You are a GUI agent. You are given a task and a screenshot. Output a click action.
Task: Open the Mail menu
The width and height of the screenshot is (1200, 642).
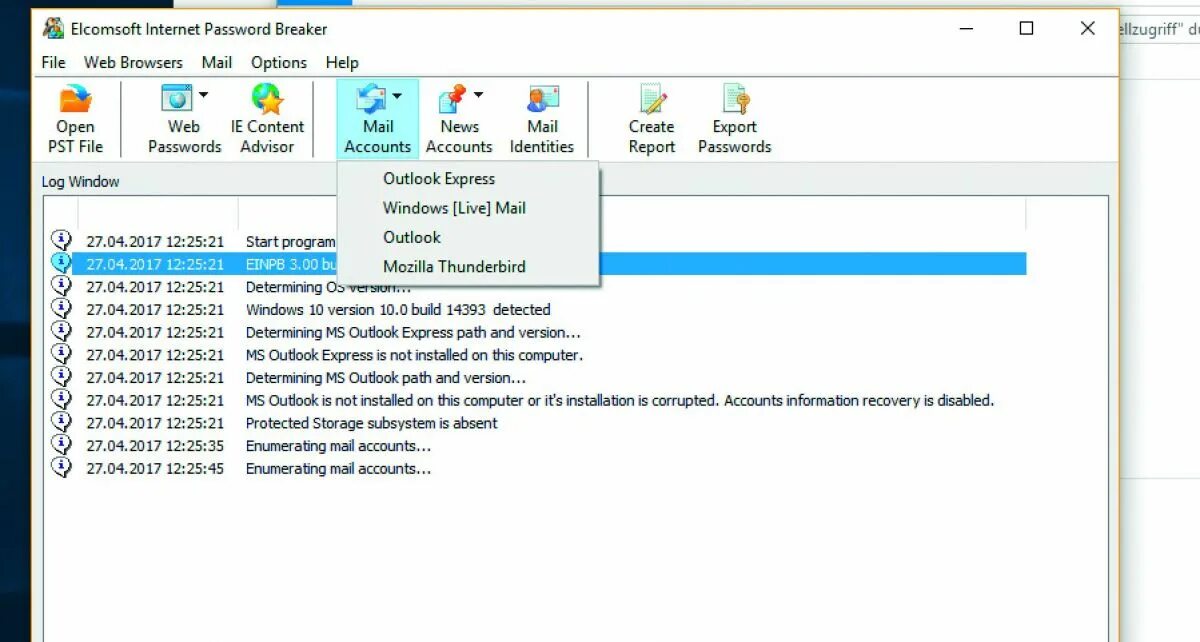[x=217, y=62]
